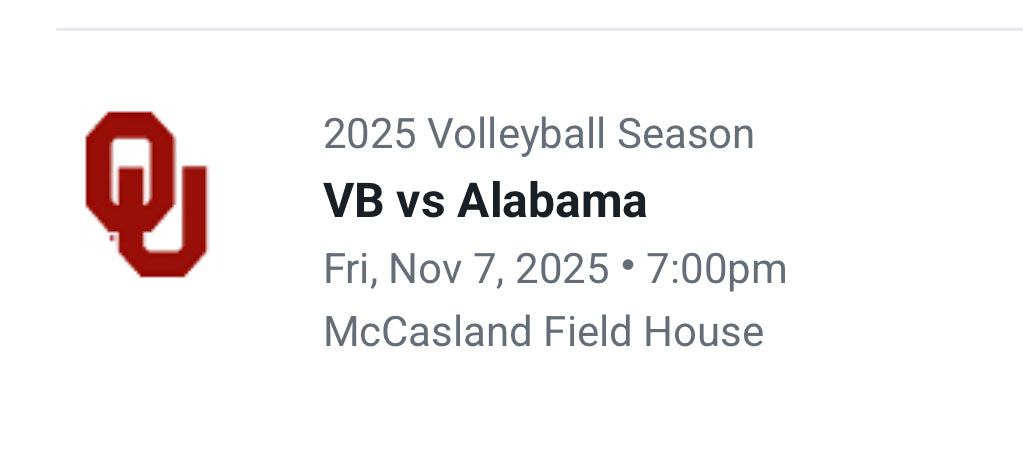
Task: Open the "VB vs Alabama" event title
Action: tap(485, 201)
